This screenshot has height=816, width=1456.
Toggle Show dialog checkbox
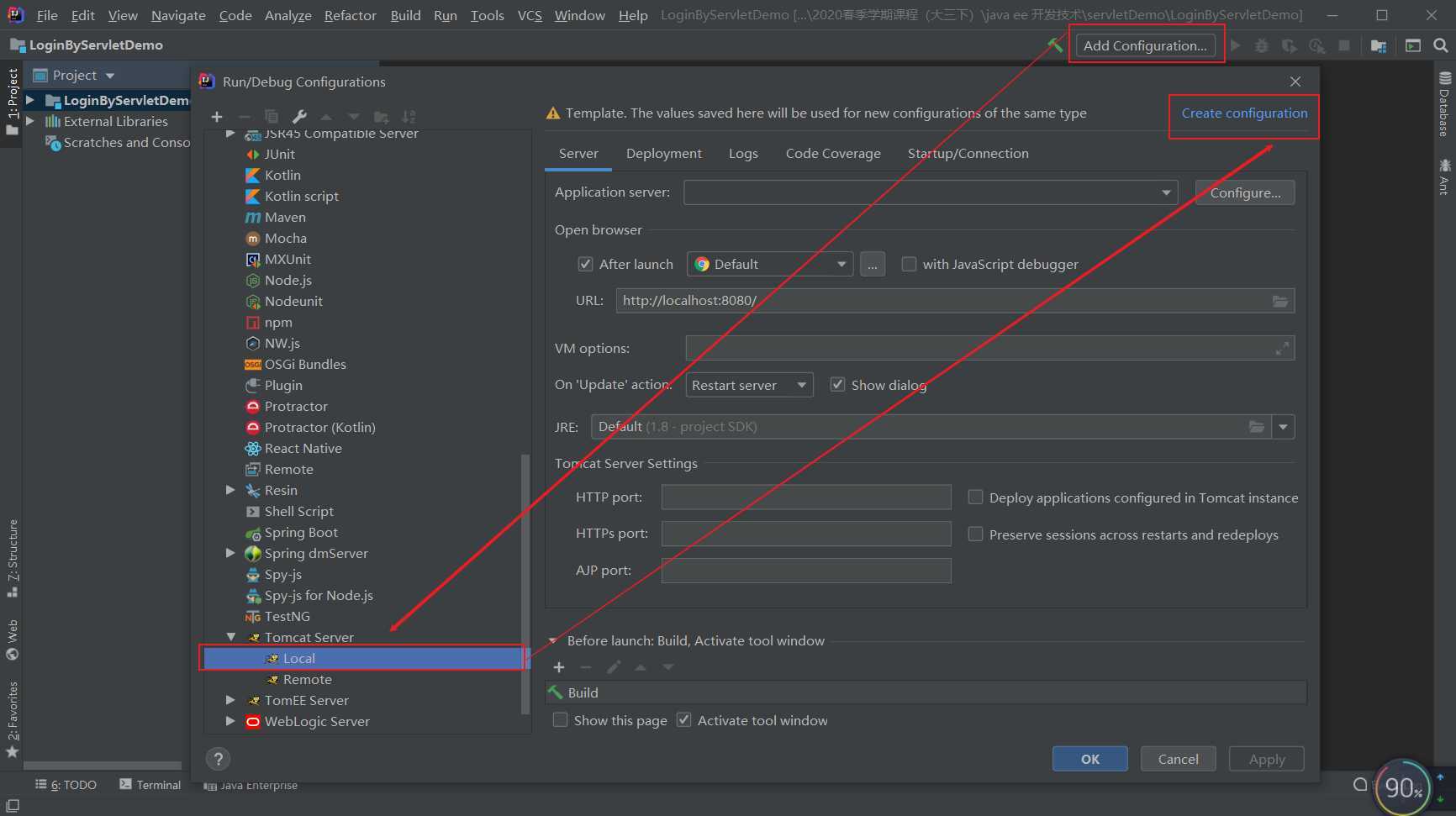click(837, 384)
